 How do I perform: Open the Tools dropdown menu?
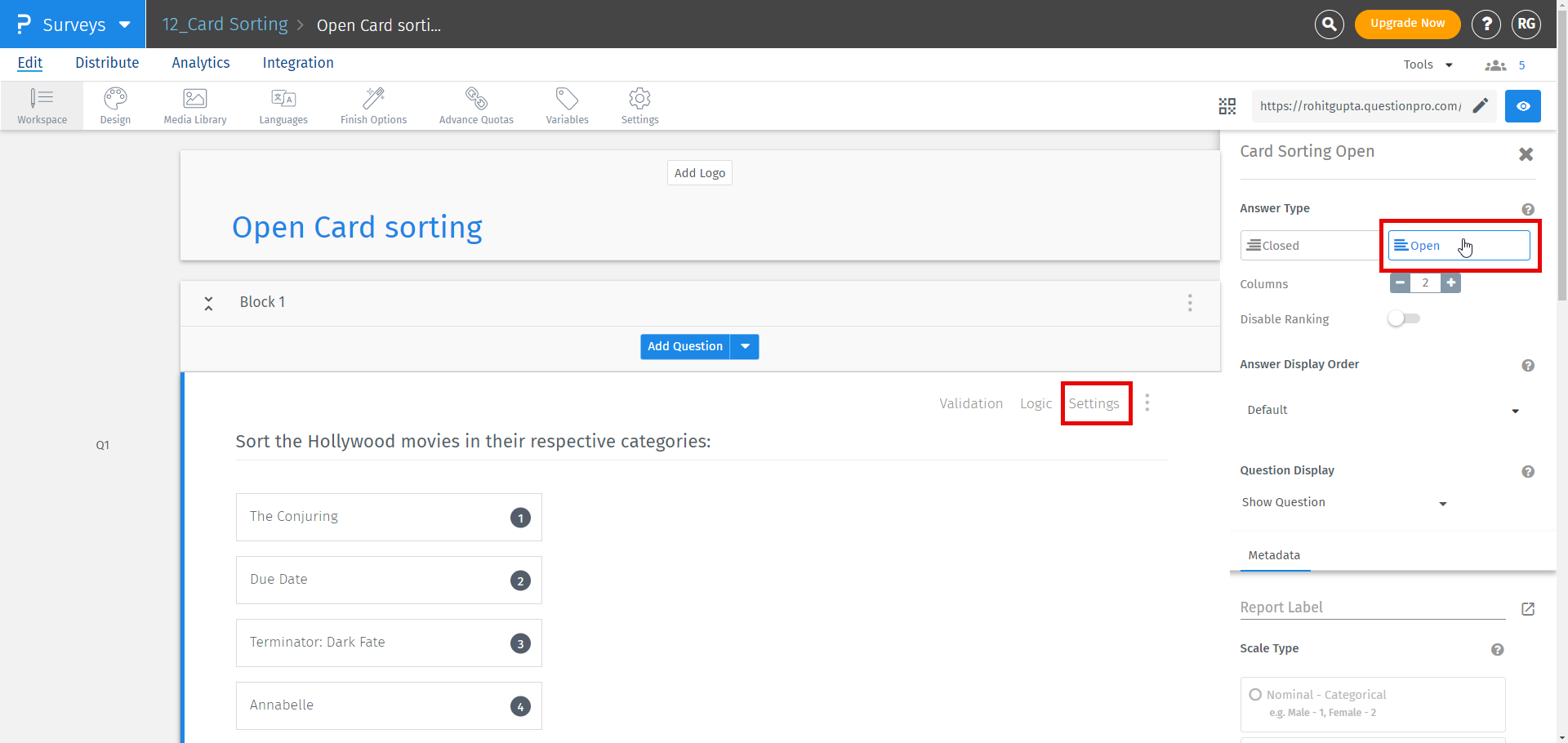pos(1428,65)
